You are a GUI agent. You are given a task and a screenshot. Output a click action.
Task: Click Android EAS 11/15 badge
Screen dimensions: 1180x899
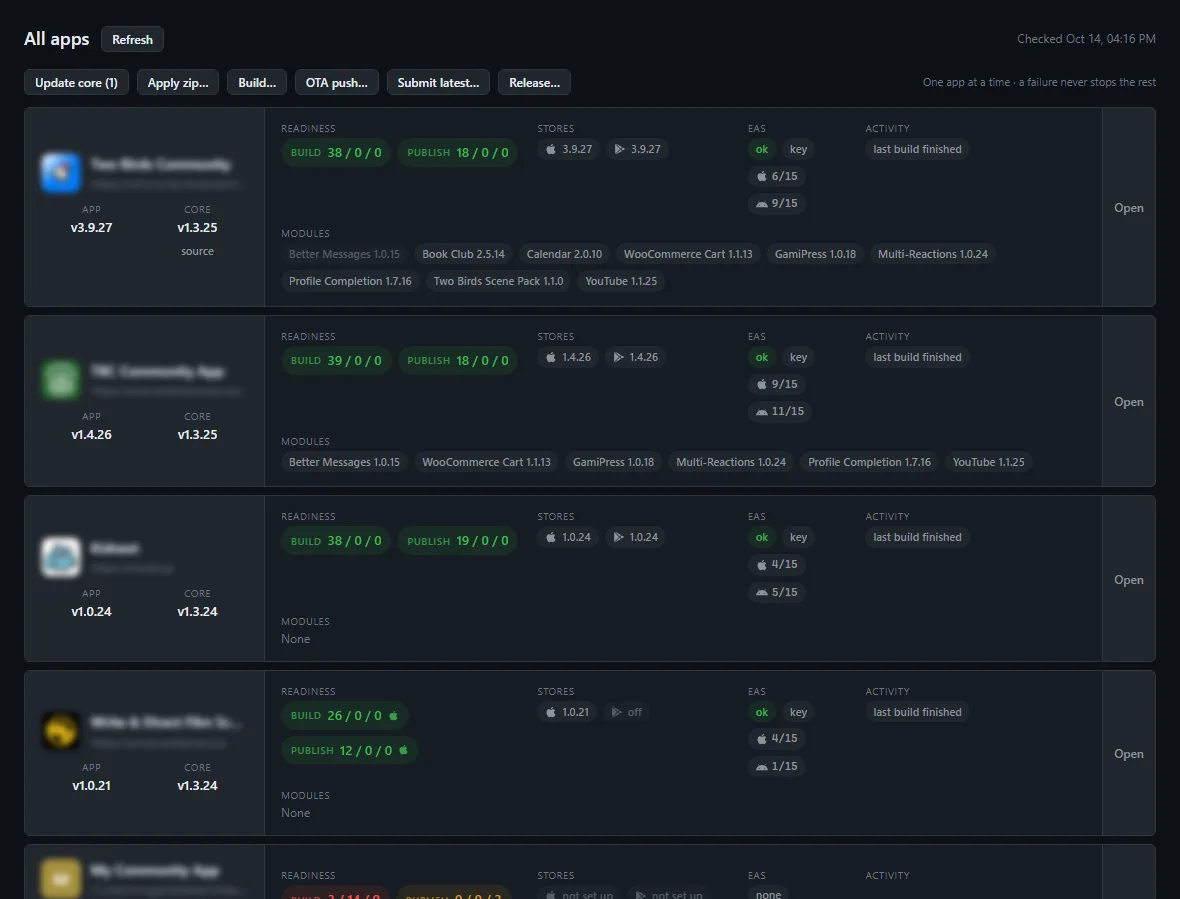[780, 412]
